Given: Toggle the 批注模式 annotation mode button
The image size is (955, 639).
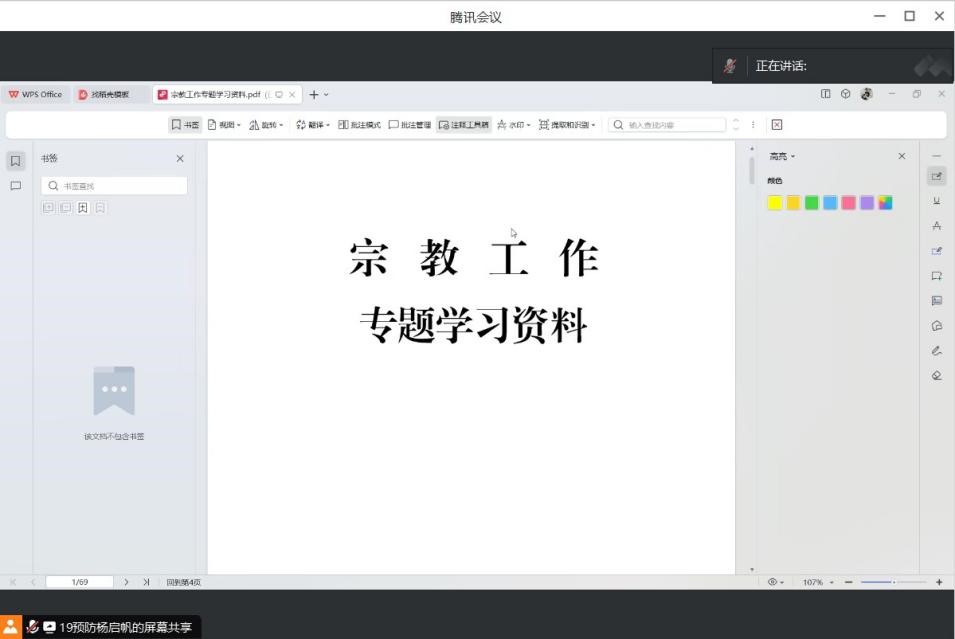Looking at the screenshot, I should coord(359,125).
